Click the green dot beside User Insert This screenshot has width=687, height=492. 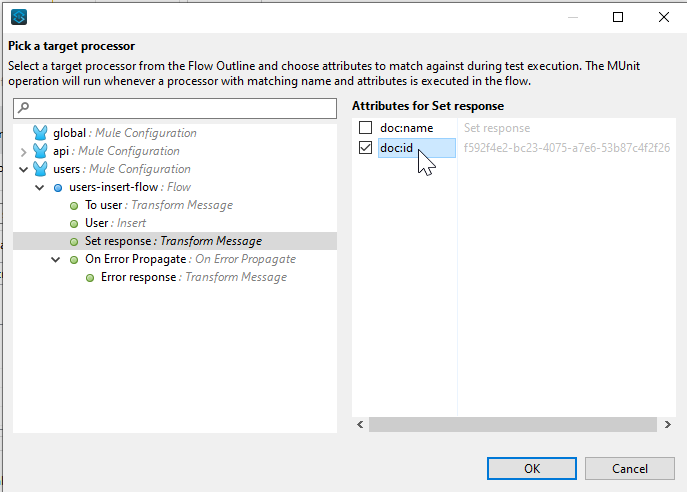coord(74,223)
